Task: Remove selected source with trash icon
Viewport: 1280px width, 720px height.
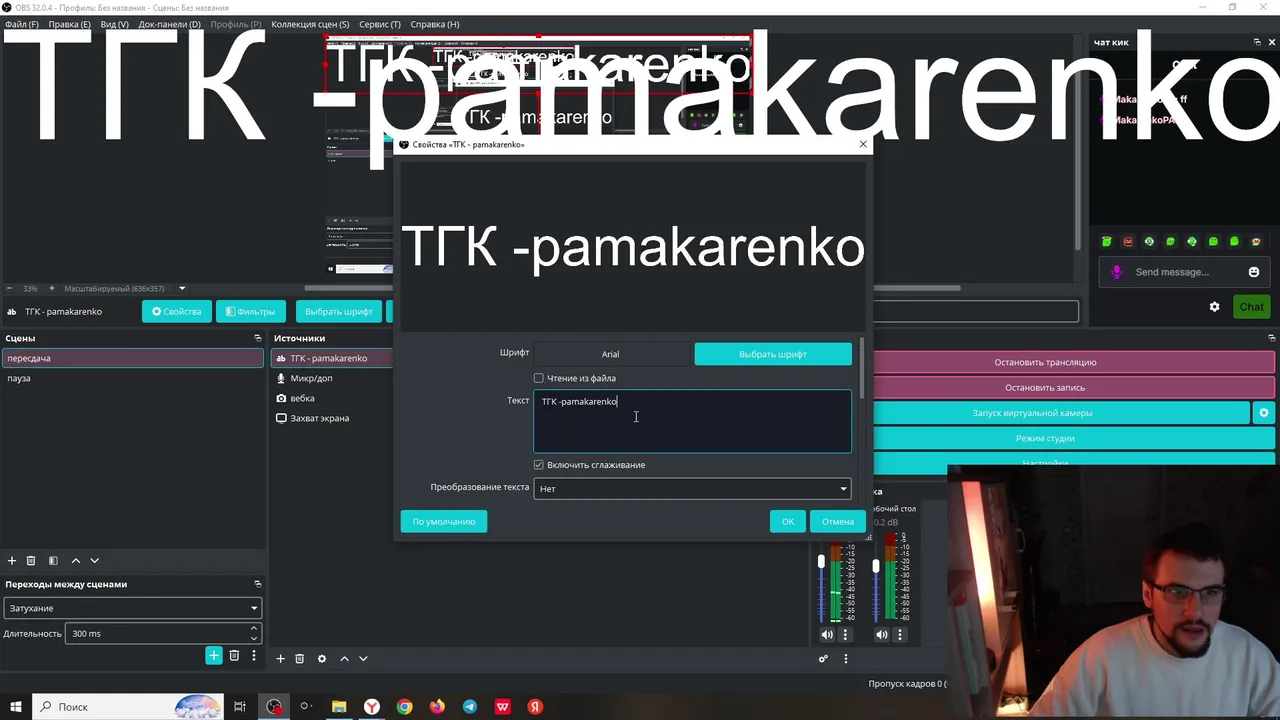Action: (x=299, y=659)
